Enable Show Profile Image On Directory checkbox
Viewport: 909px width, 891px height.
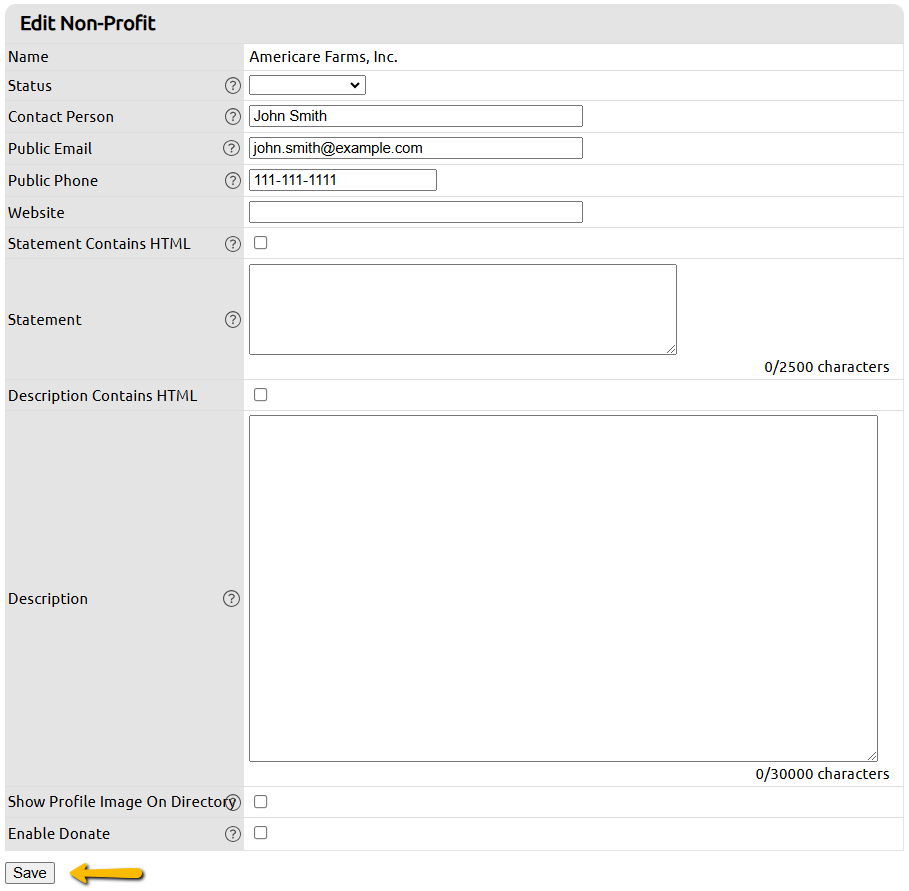tap(261, 802)
